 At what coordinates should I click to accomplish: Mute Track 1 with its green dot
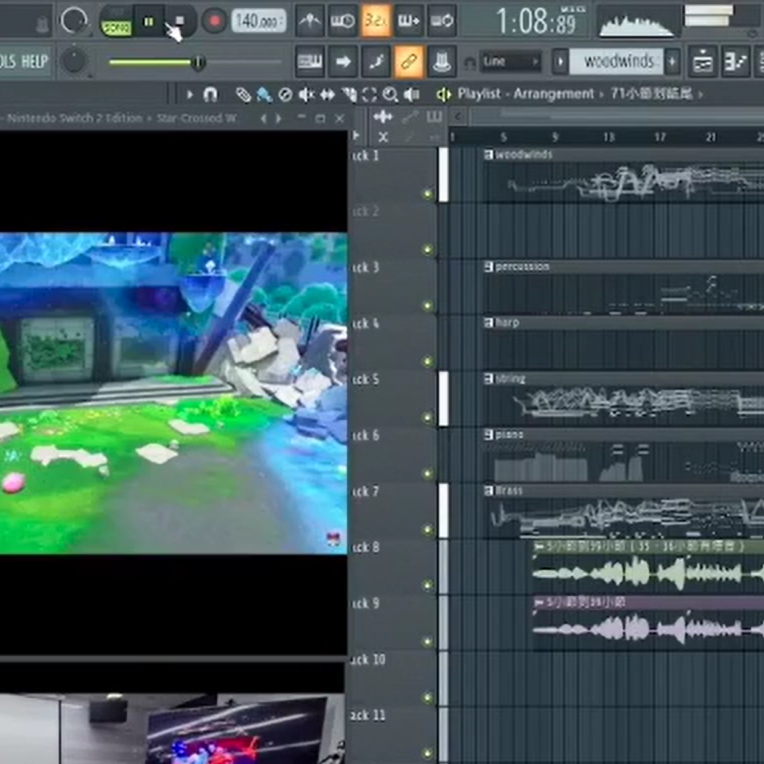click(x=427, y=194)
